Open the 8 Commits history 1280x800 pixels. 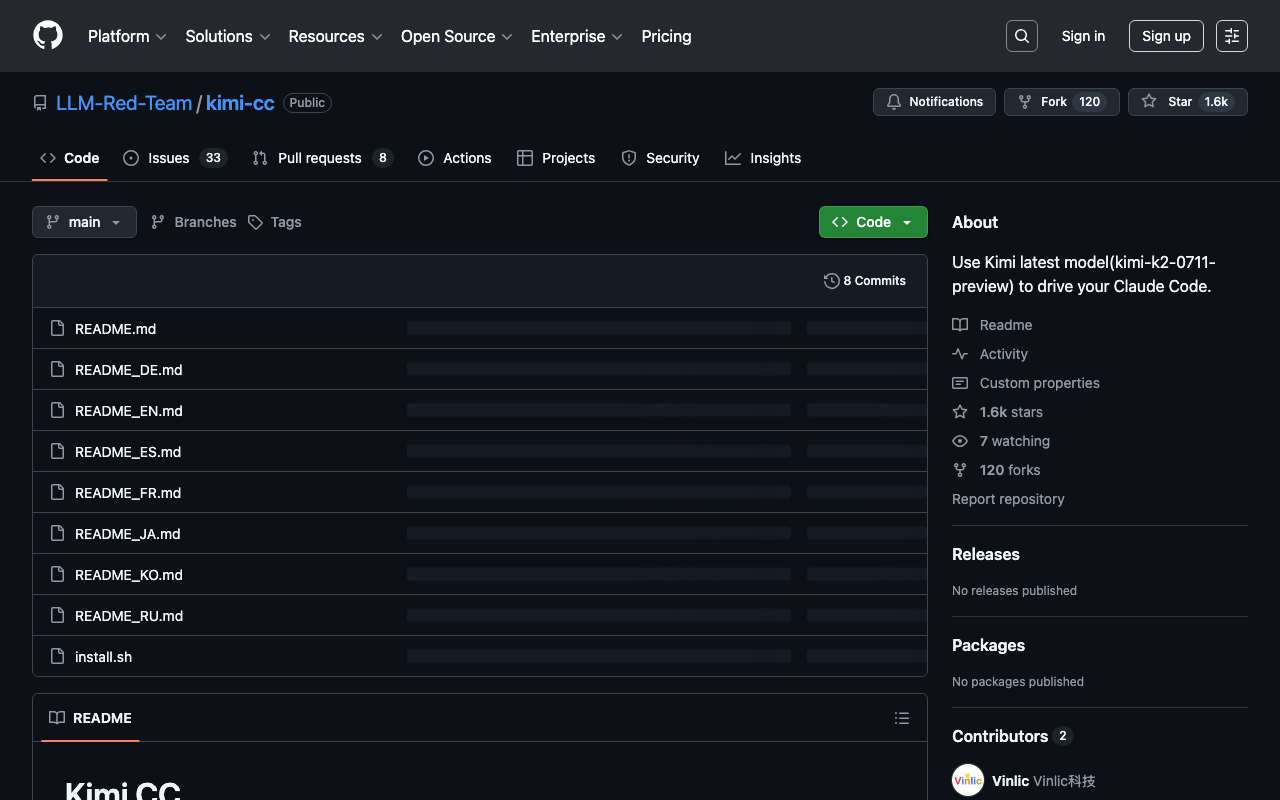click(x=865, y=281)
